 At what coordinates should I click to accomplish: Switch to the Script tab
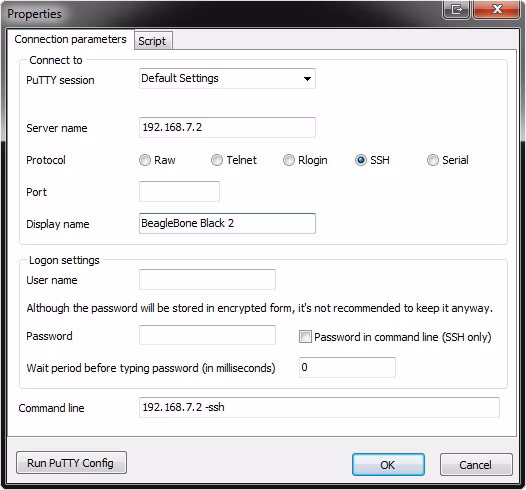point(153,41)
